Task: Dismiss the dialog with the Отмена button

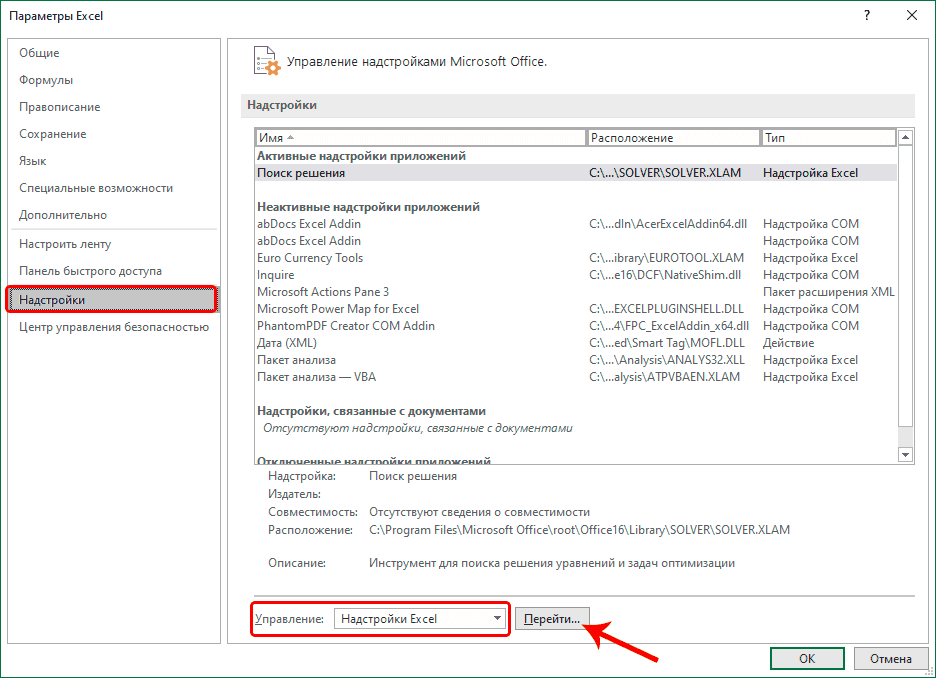Action: [890, 658]
